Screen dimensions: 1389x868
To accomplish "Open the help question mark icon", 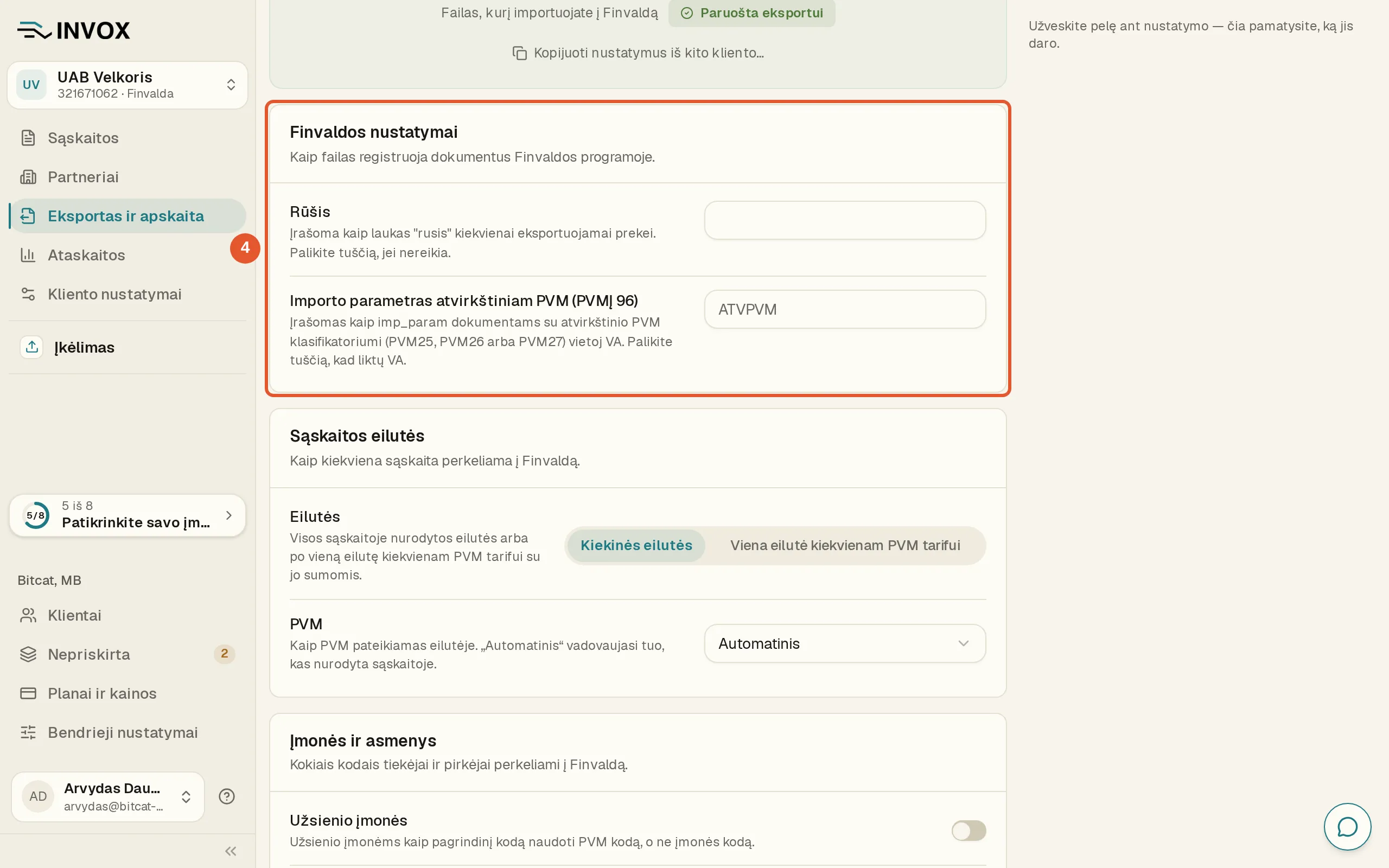I will point(227,796).
